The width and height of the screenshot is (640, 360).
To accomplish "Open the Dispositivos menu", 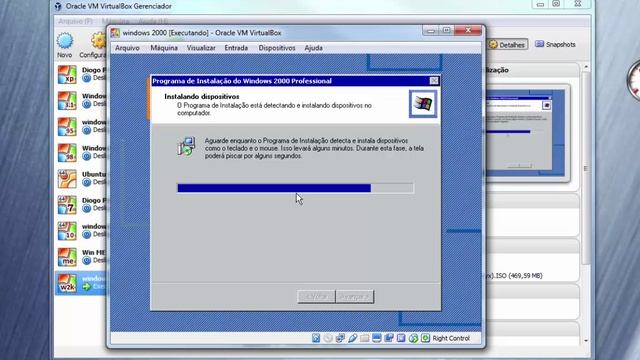I will pyautogui.click(x=277, y=48).
